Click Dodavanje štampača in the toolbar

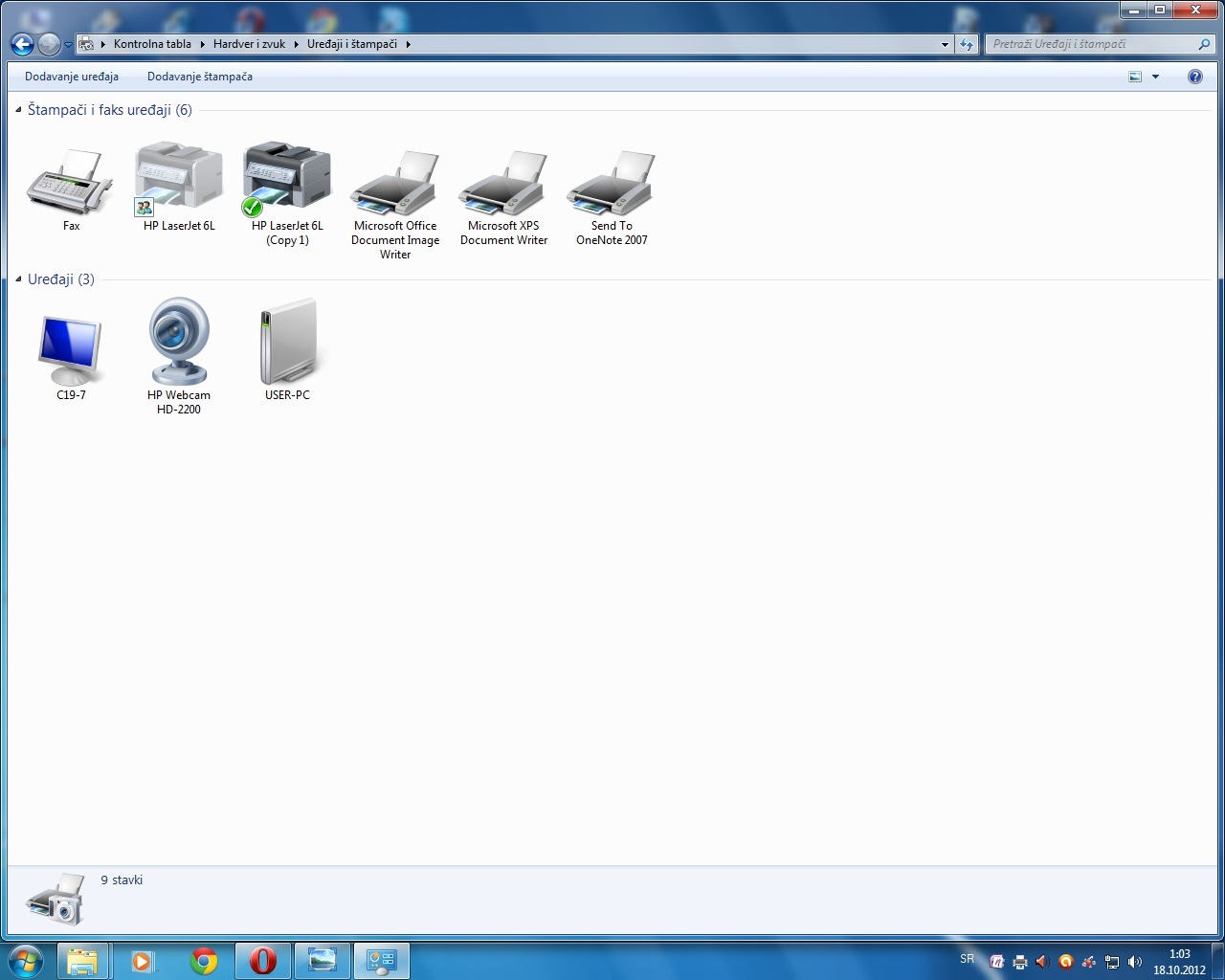(200, 77)
